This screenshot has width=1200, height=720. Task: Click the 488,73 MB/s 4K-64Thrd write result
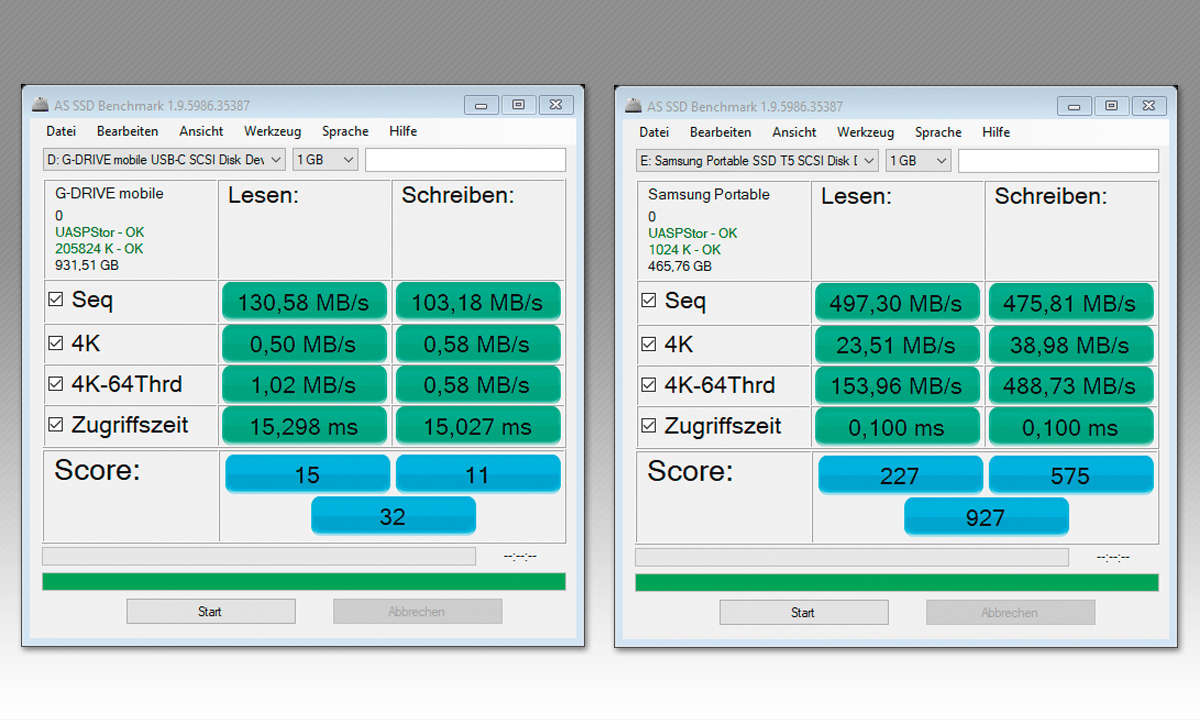point(1071,385)
